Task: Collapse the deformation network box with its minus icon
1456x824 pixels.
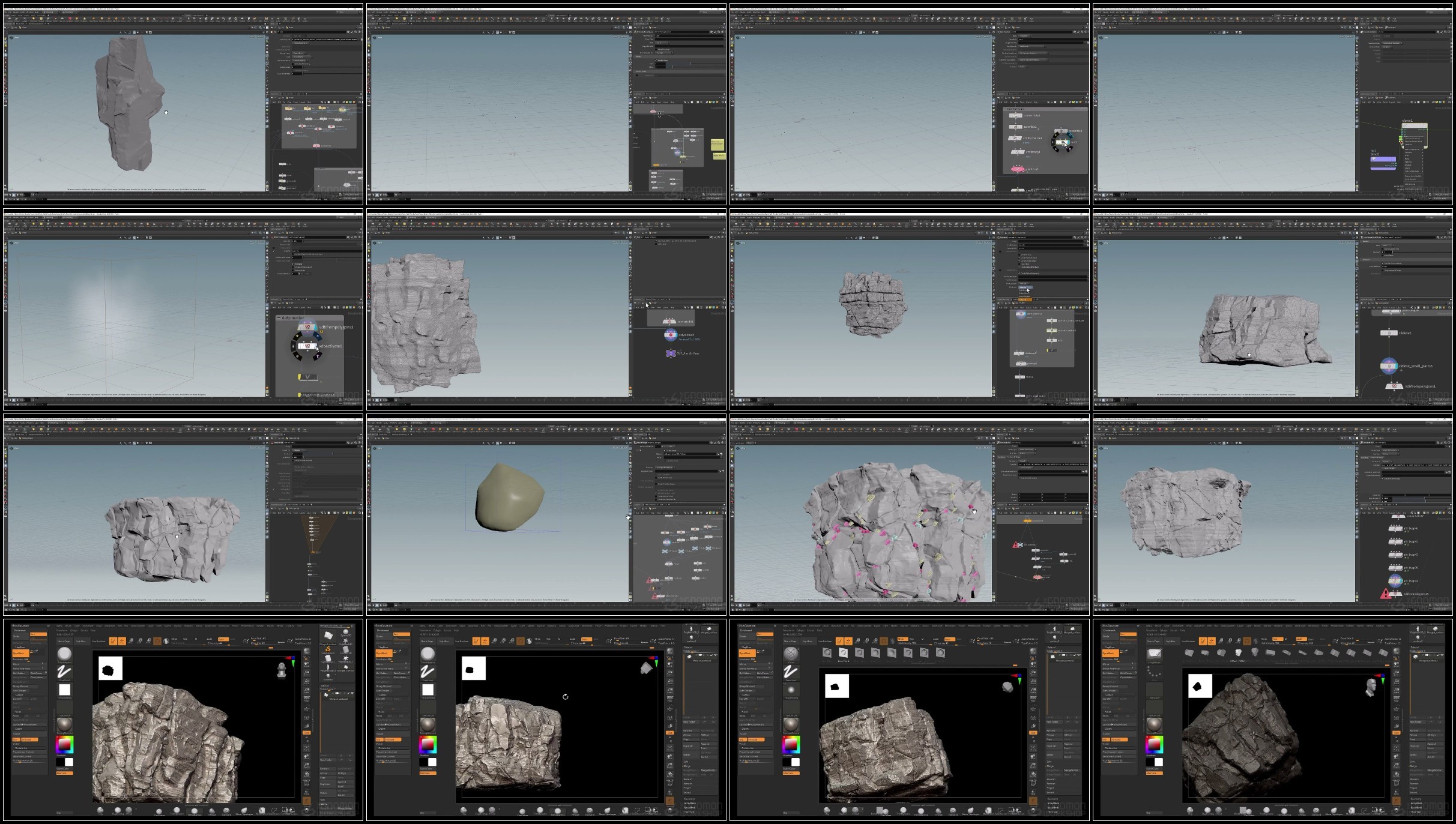Action: click(279, 318)
